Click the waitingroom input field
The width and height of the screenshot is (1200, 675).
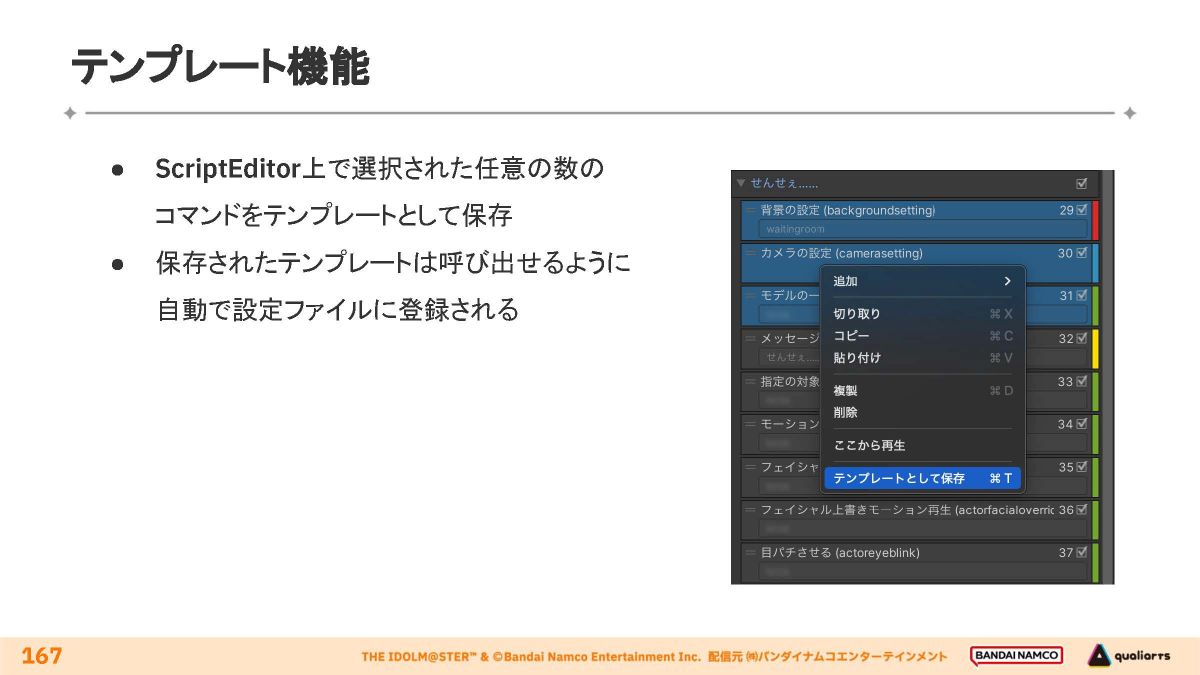click(920, 229)
